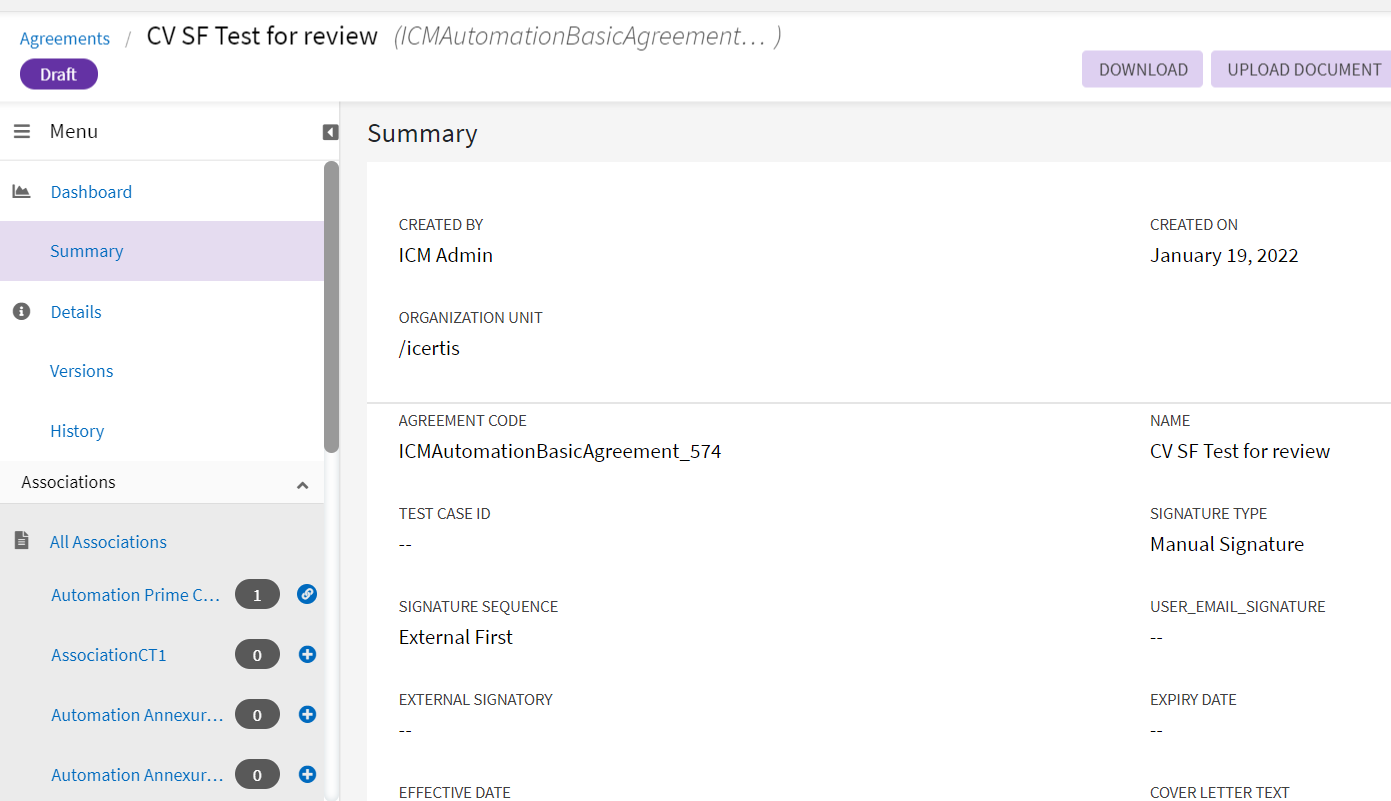Click the UPLOAD DOCUMENT button
Image resolution: width=1391 pixels, height=801 pixels.
1303,70
